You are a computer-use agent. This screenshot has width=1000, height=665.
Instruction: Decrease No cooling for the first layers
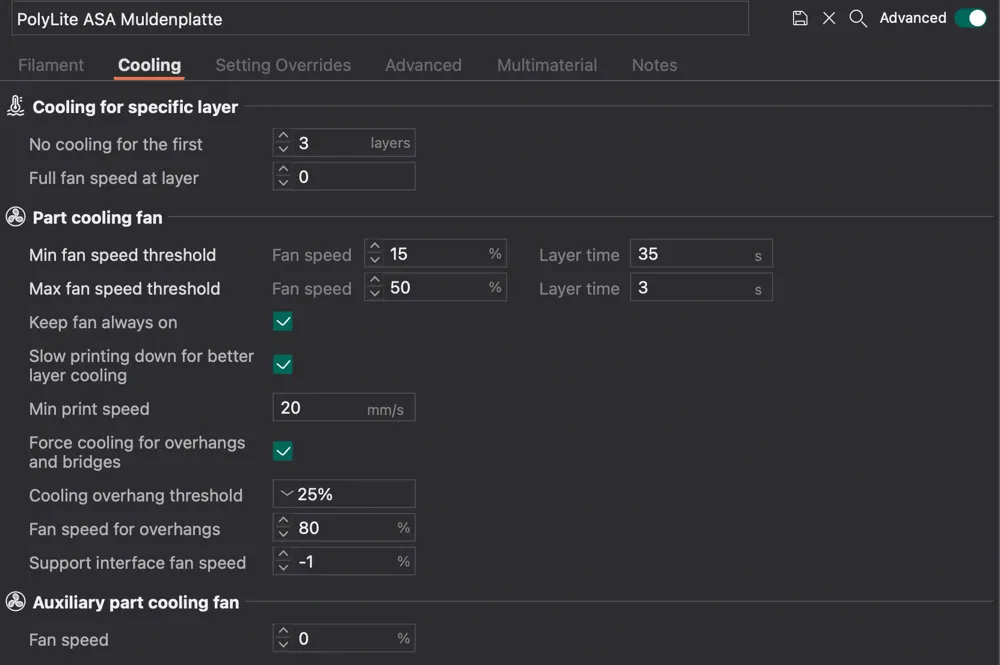[283, 149]
